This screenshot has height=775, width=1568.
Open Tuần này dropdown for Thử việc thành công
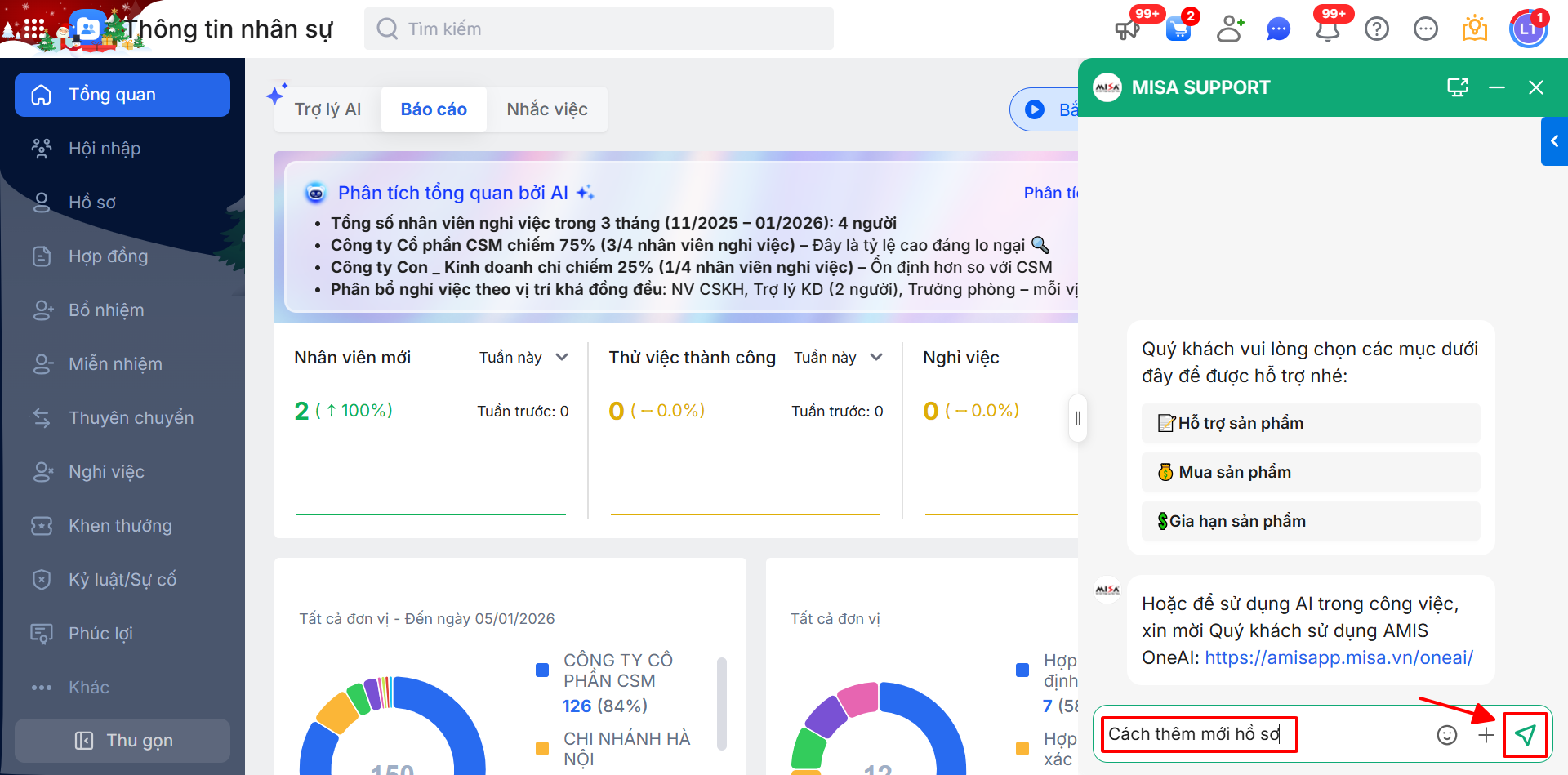839,358
